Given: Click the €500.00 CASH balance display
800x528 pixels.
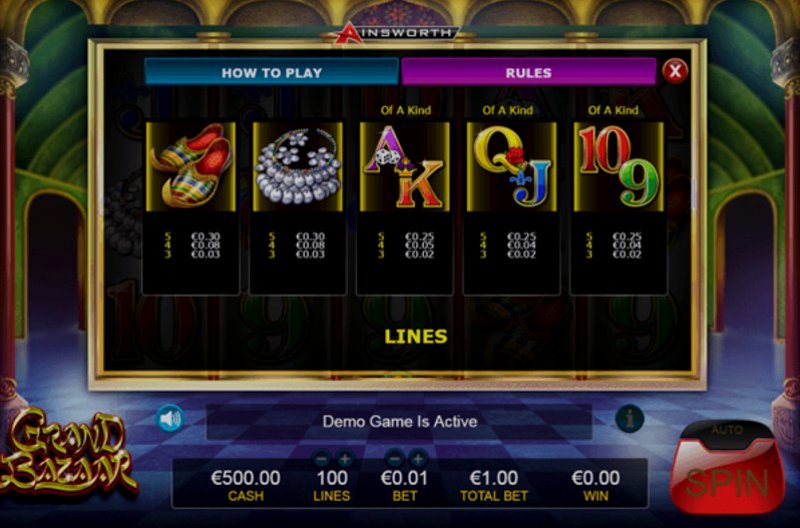Looking at the screenshot, I should (x=245, y=485).
